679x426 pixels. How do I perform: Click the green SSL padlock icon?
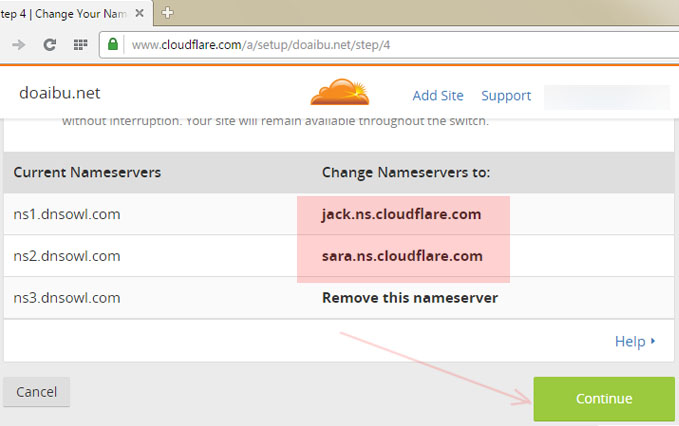click(113, 44)
